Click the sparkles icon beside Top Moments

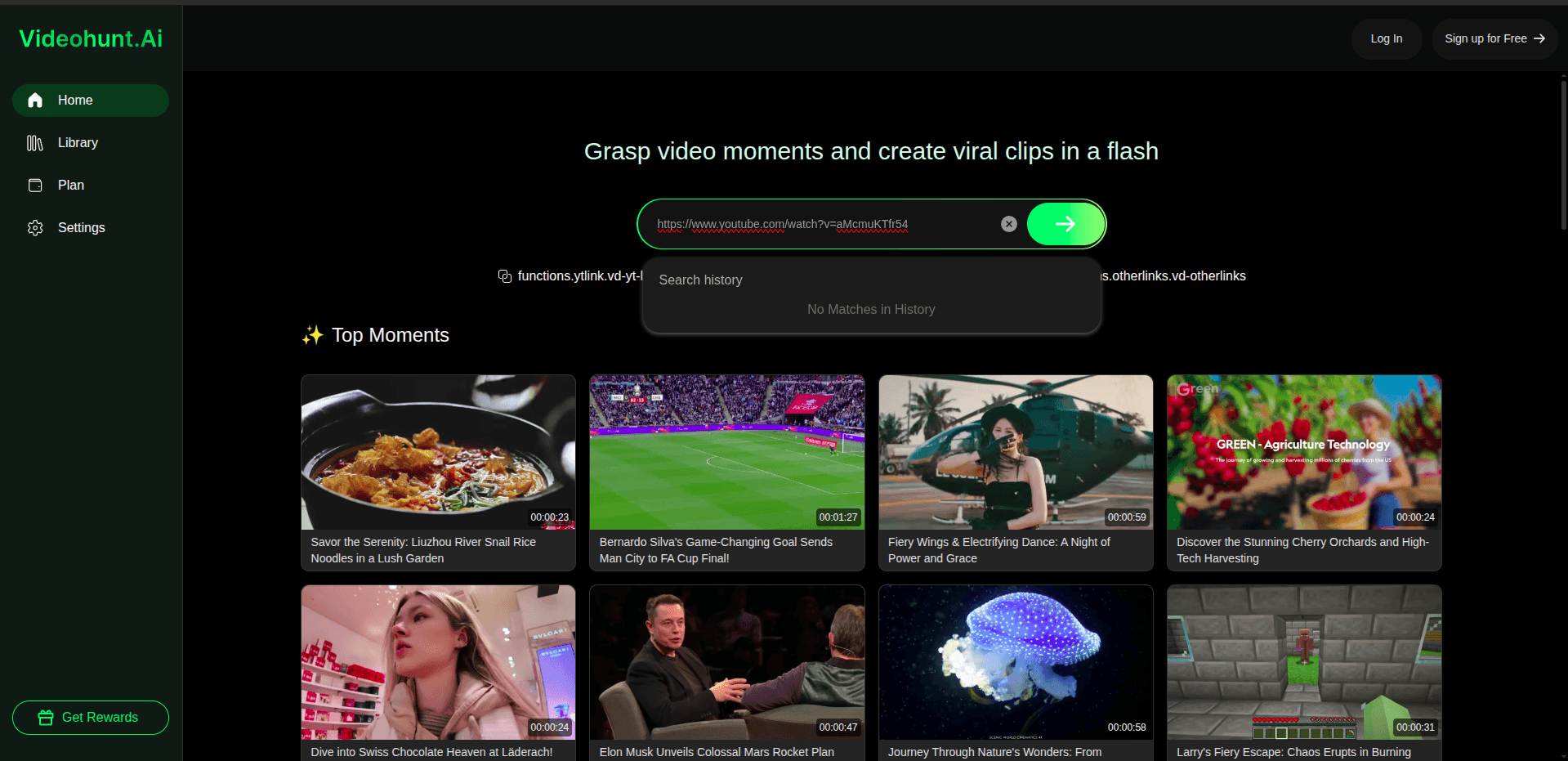[x=313, y=335]
